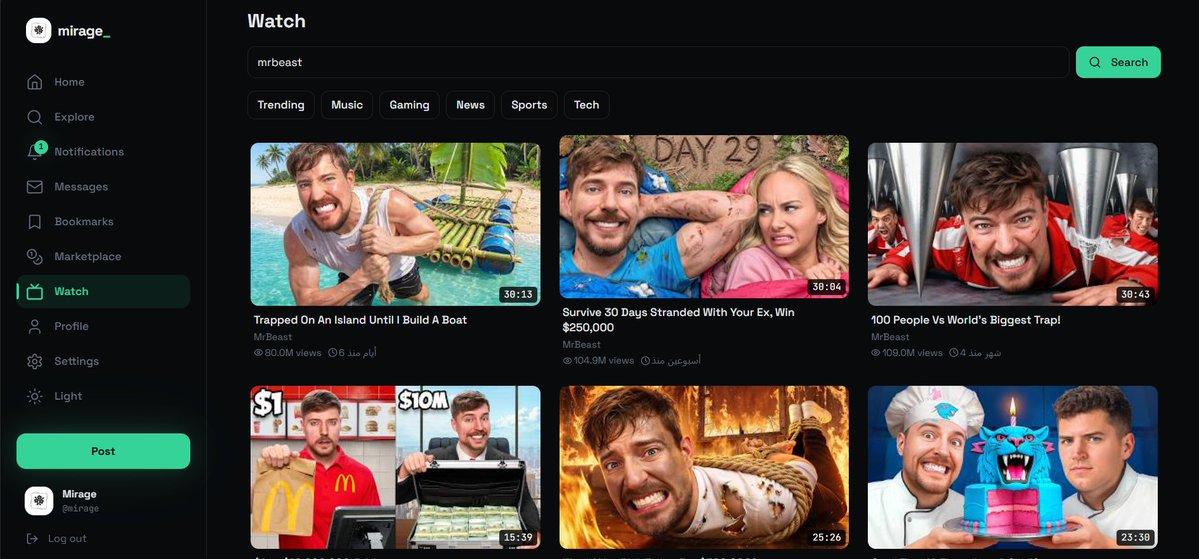Click the 23:30 duration badge
This screenshot has width=1199, height=559.
click(x=1135, y=538)
